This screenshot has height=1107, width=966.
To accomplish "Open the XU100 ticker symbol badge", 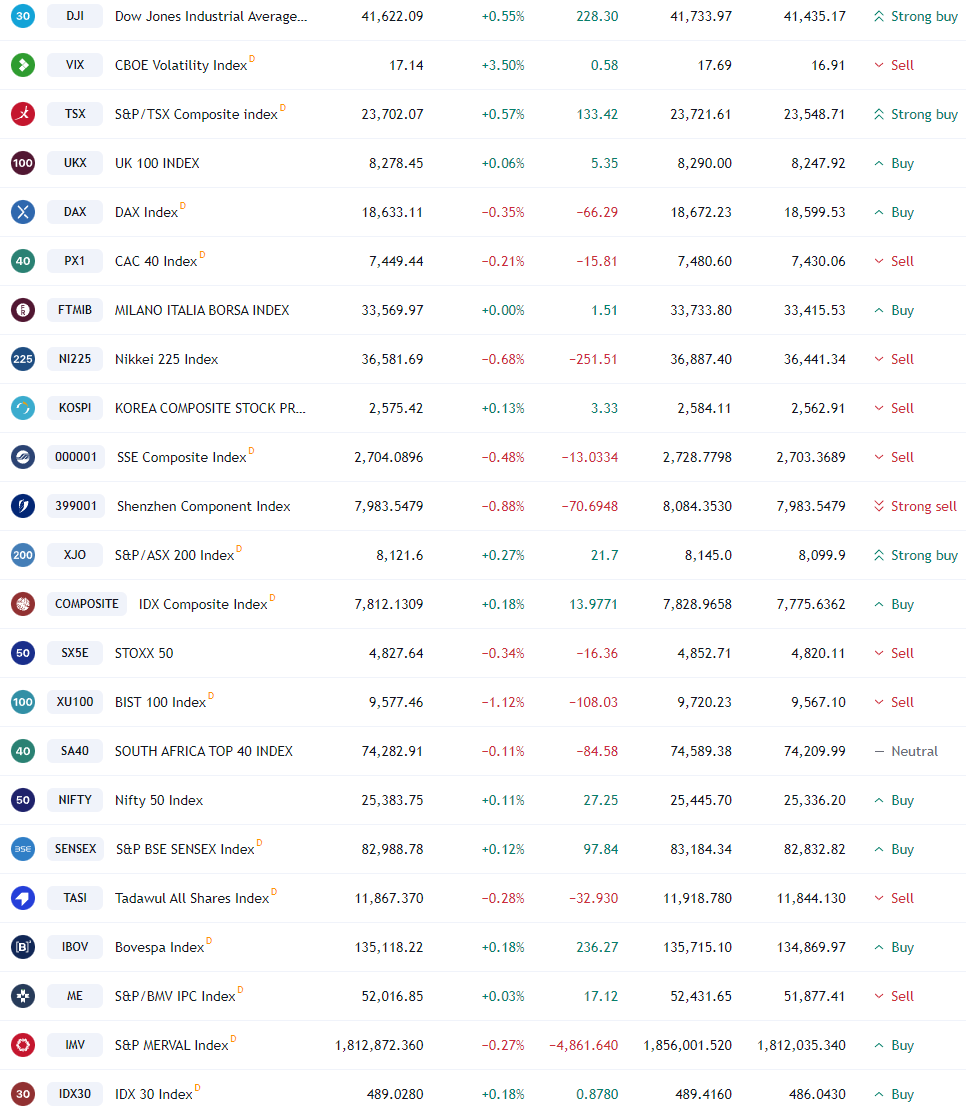I will tap(75, 702).
